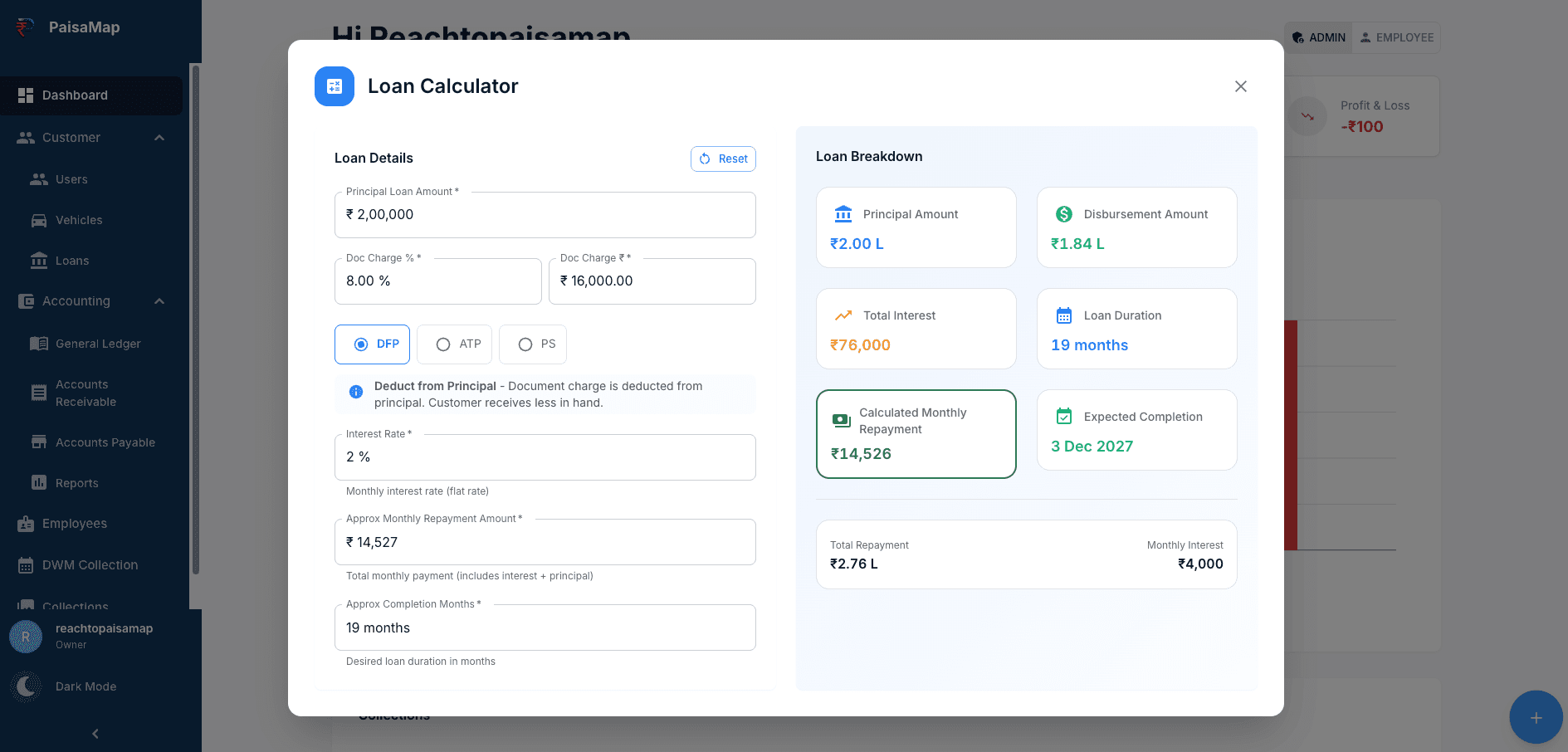This screenshot has width=1568, height=752.
Task: Switch to the EMPLOYEE view
Action: 1396,38
